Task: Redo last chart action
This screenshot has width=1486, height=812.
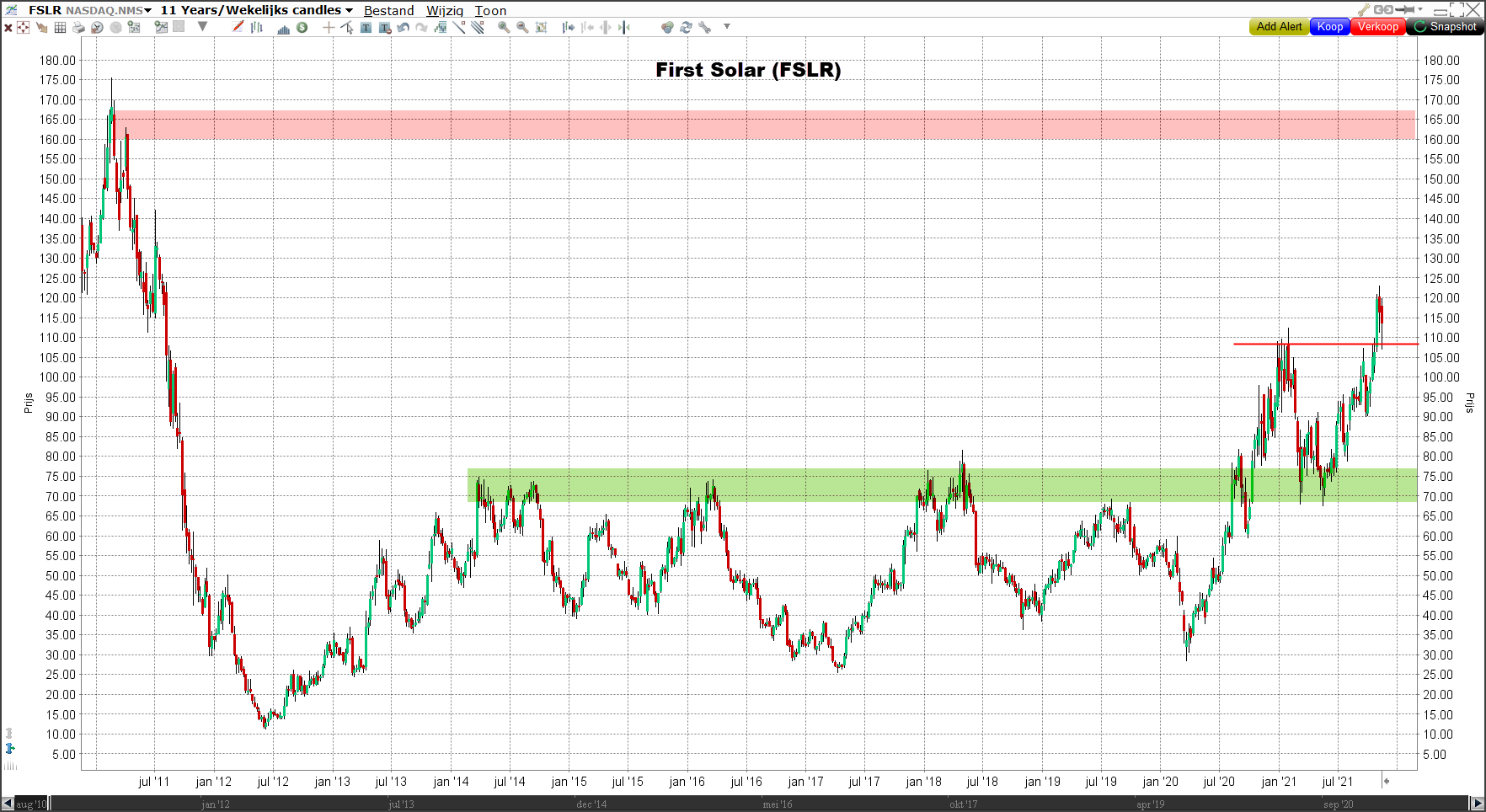Action: click(x=421, y=27)
